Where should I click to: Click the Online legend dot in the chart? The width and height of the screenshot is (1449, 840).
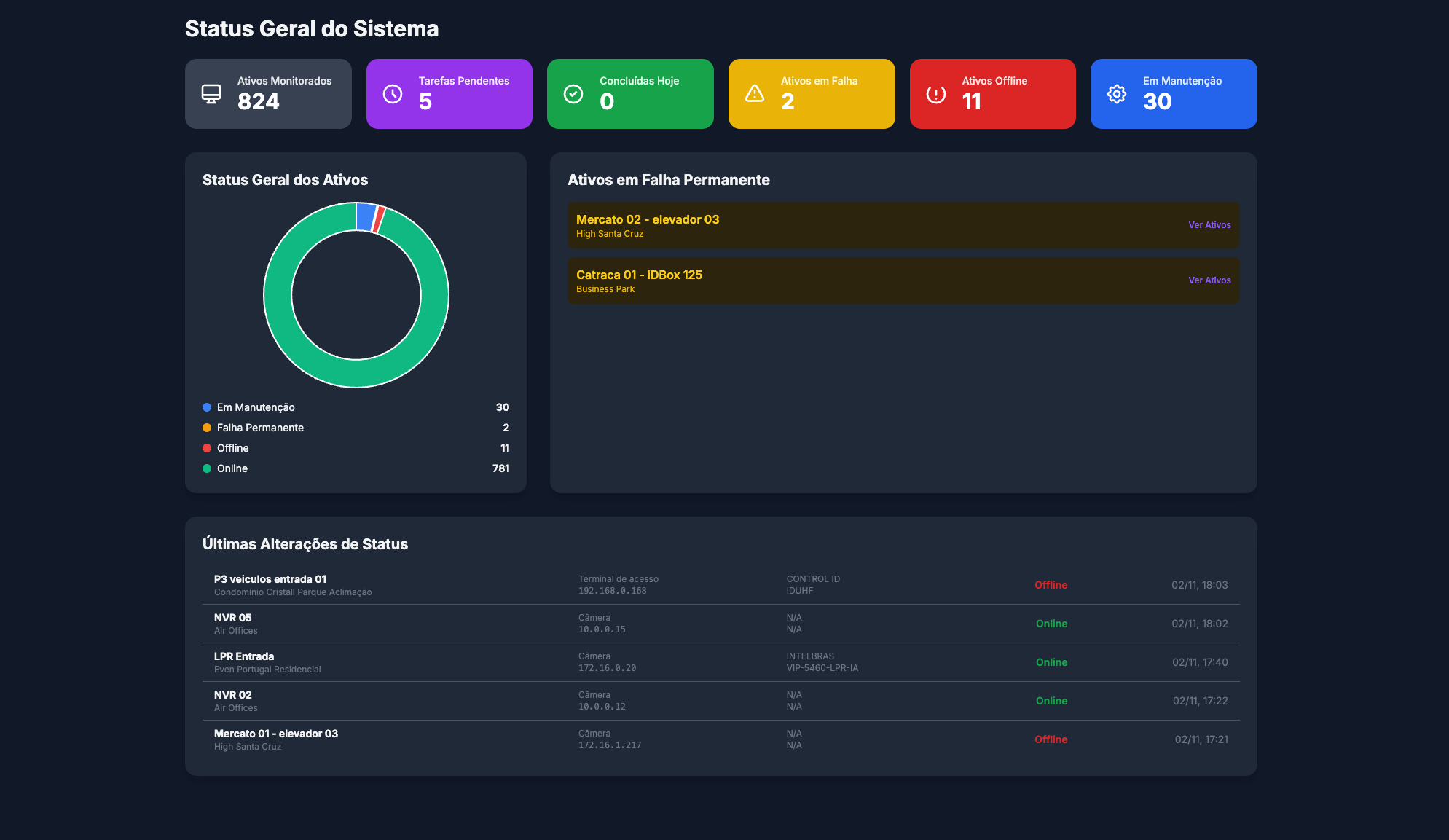206,468
